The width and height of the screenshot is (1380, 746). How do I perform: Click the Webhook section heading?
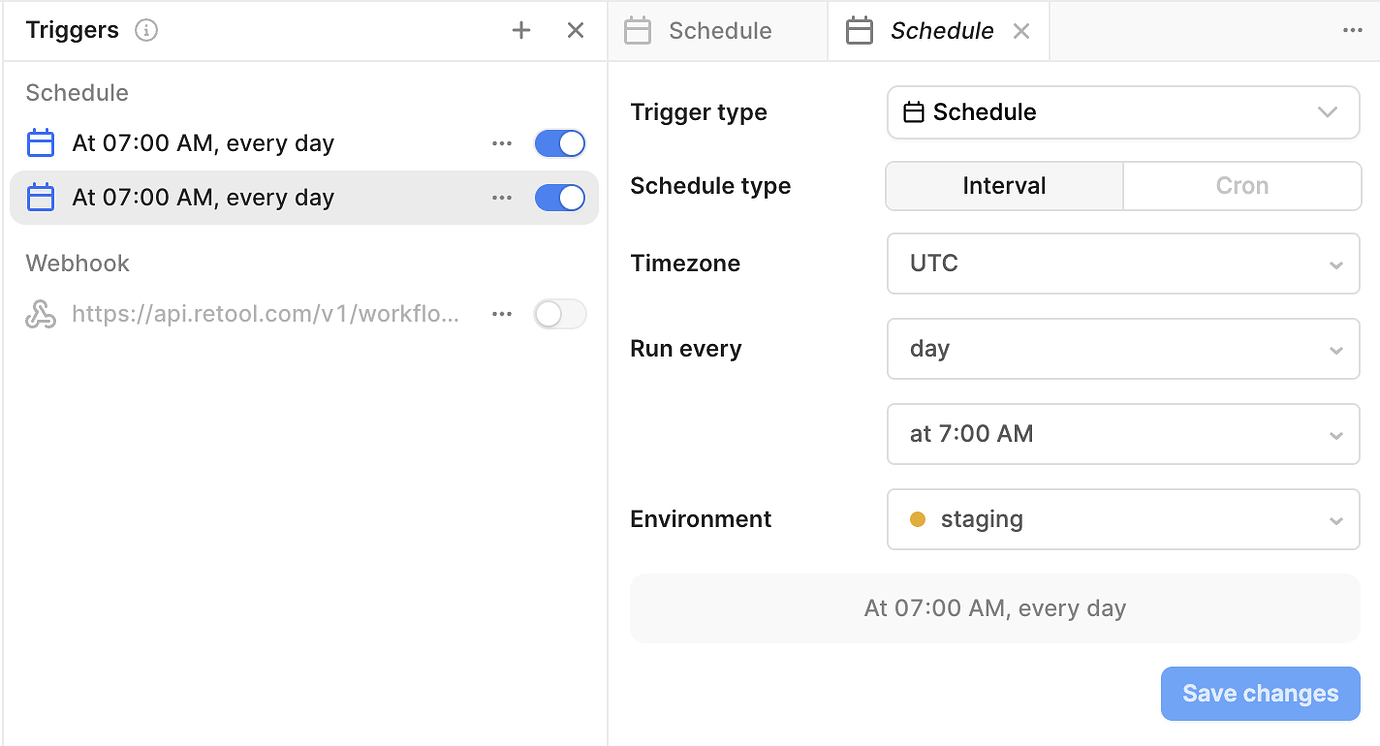78,264
